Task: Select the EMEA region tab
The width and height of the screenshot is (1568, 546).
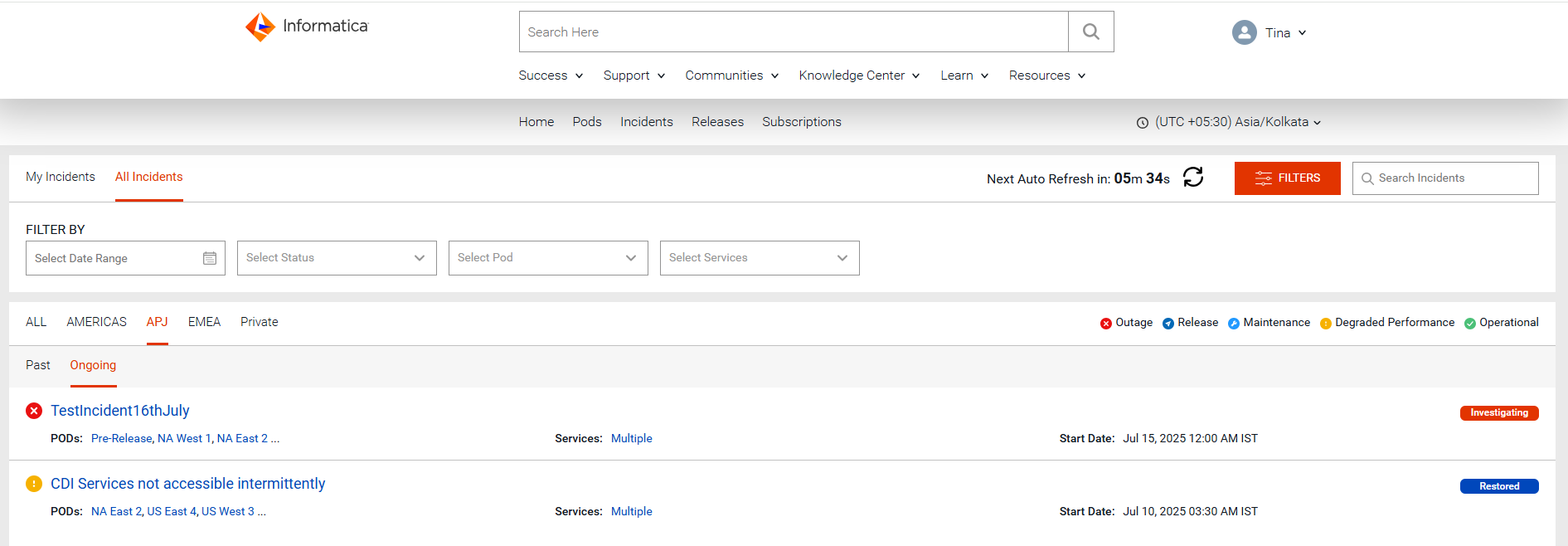Action: tap(204, 322)
